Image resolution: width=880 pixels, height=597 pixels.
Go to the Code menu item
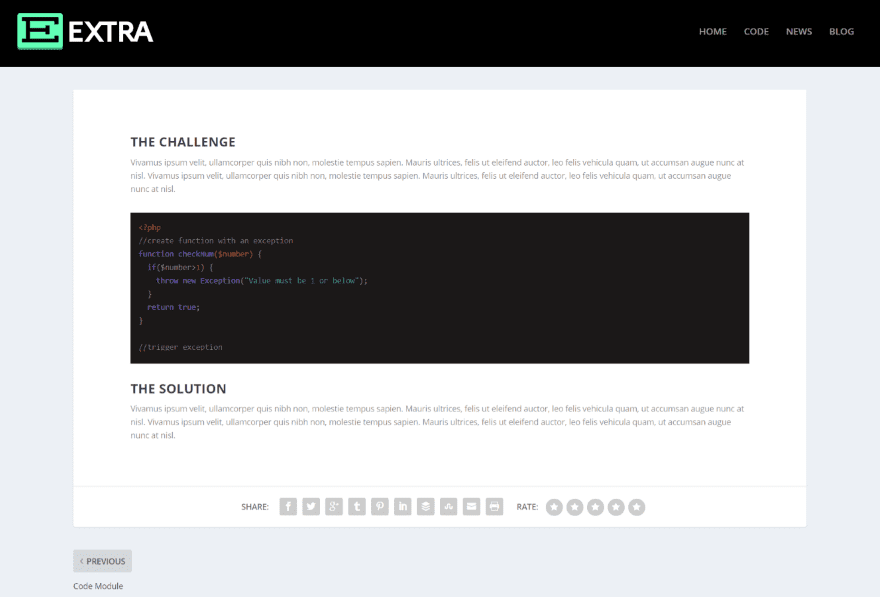click(x=756, y=32)
